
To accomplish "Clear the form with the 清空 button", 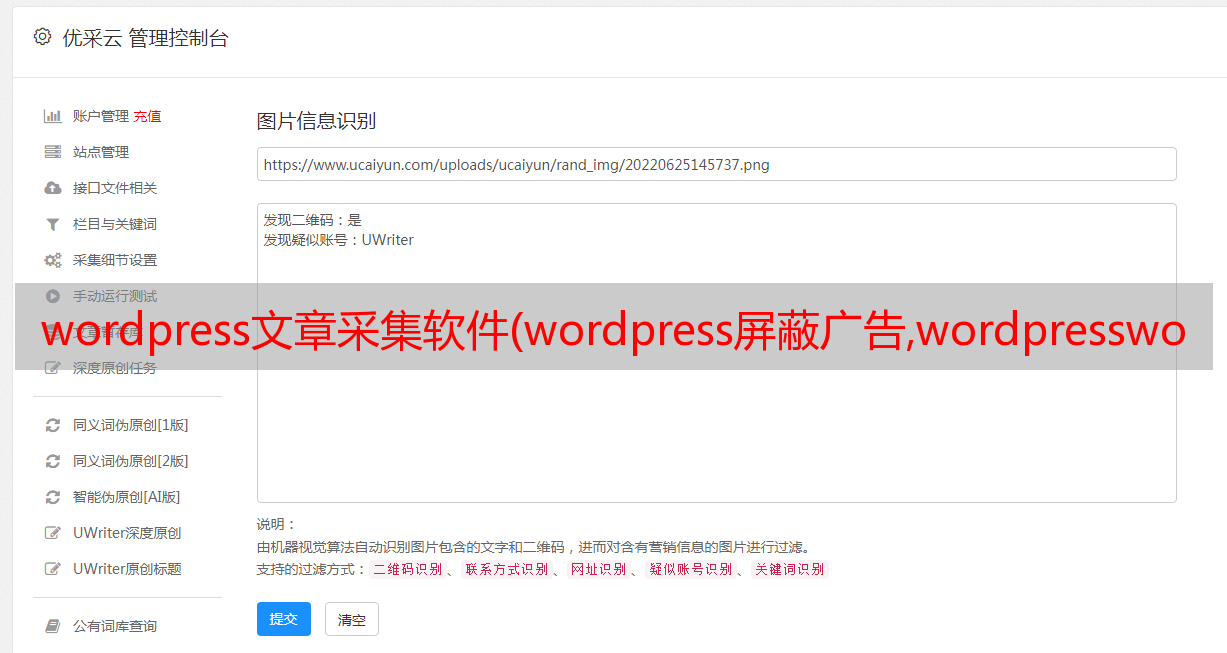I will [352, 619].
